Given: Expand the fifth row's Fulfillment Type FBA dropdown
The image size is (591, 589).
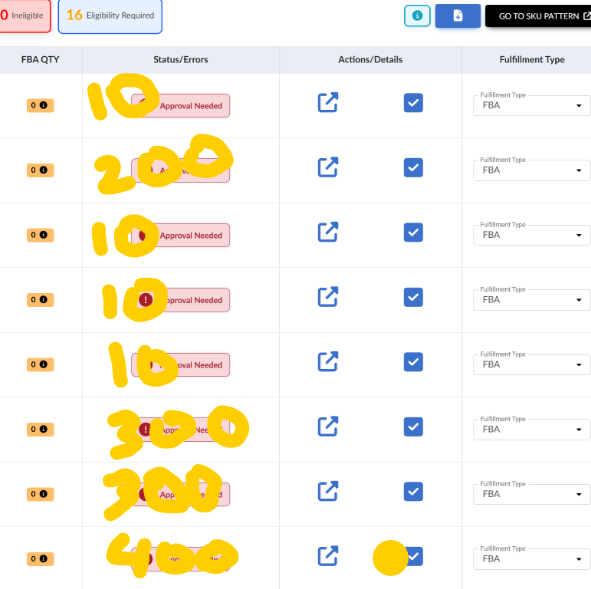Looking at the screenshot, I should [x=532, y=365].
